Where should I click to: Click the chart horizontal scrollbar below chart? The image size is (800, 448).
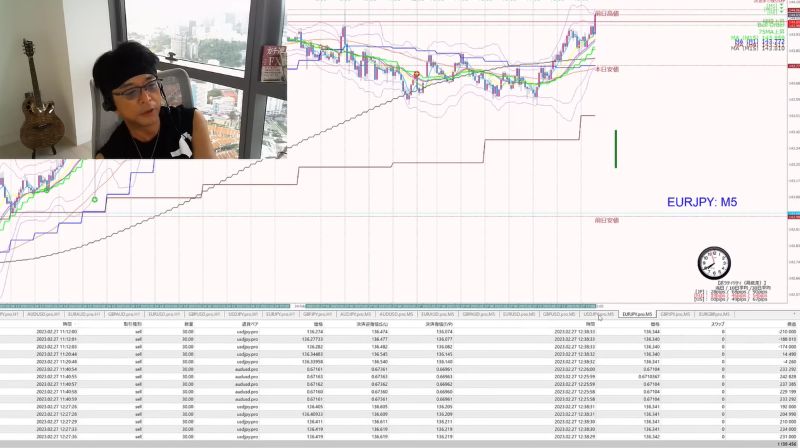click(301, 306)
